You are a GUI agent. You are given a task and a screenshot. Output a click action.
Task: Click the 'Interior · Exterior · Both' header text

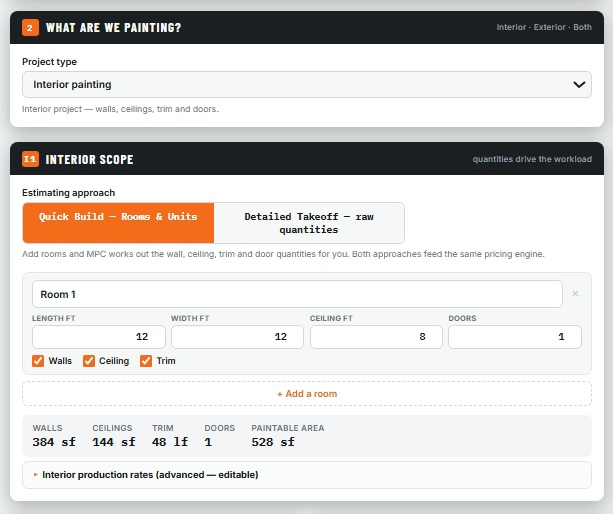tap(544, 27)
